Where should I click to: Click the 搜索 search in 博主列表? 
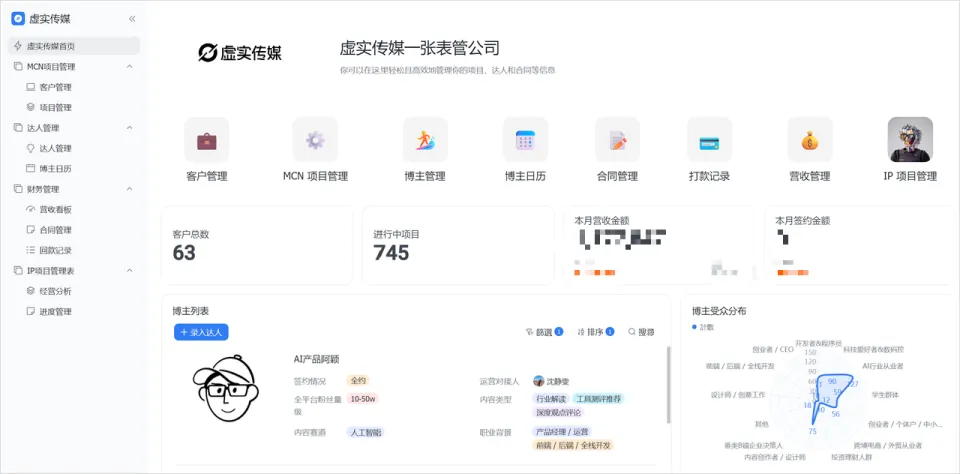641,332
